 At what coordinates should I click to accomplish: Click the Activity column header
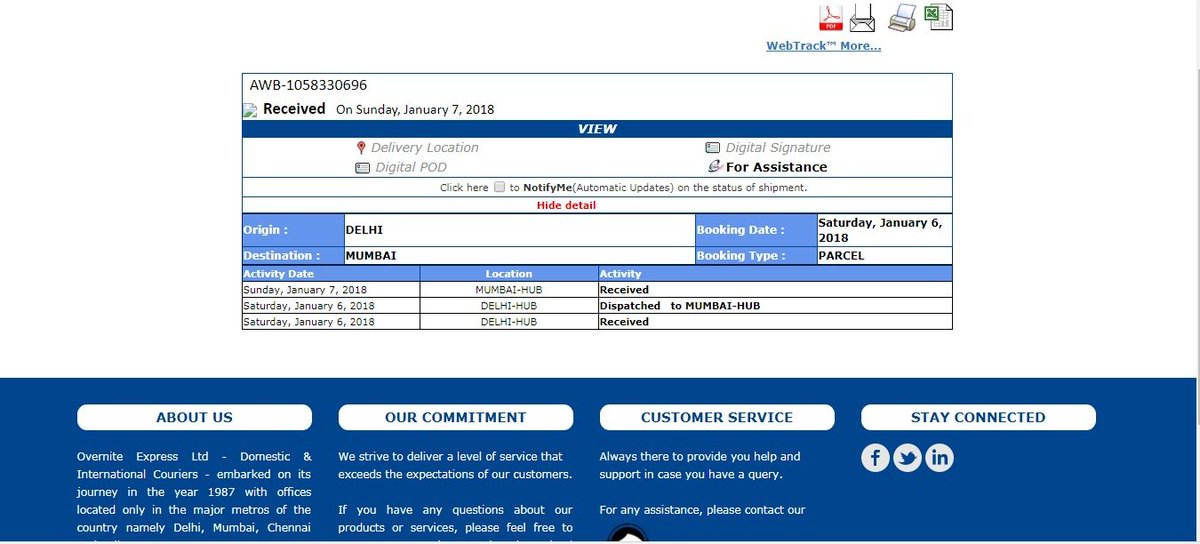coord(775,273)
